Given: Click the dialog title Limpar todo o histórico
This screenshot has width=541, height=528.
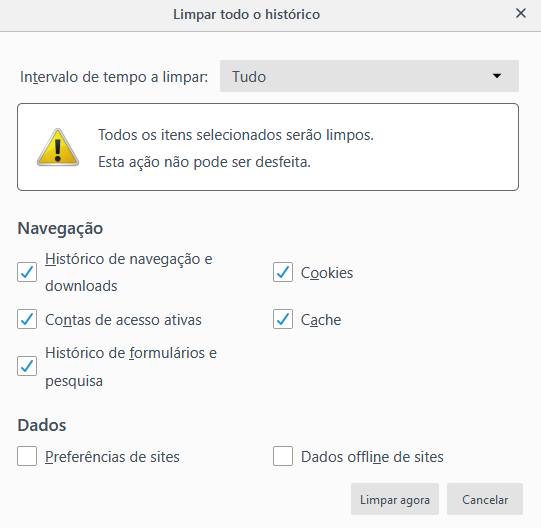Looking at the screenshot, I should pyautogui.click(x=246, y=14).
